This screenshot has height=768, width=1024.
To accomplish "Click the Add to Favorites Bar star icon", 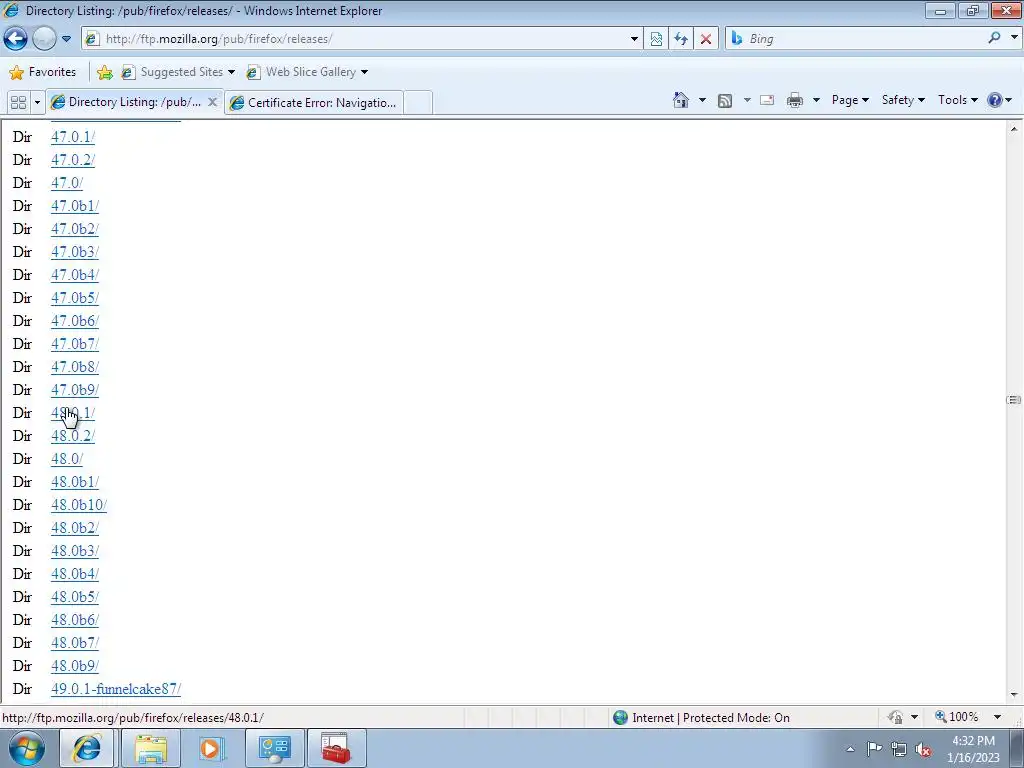I will [104, 72].
